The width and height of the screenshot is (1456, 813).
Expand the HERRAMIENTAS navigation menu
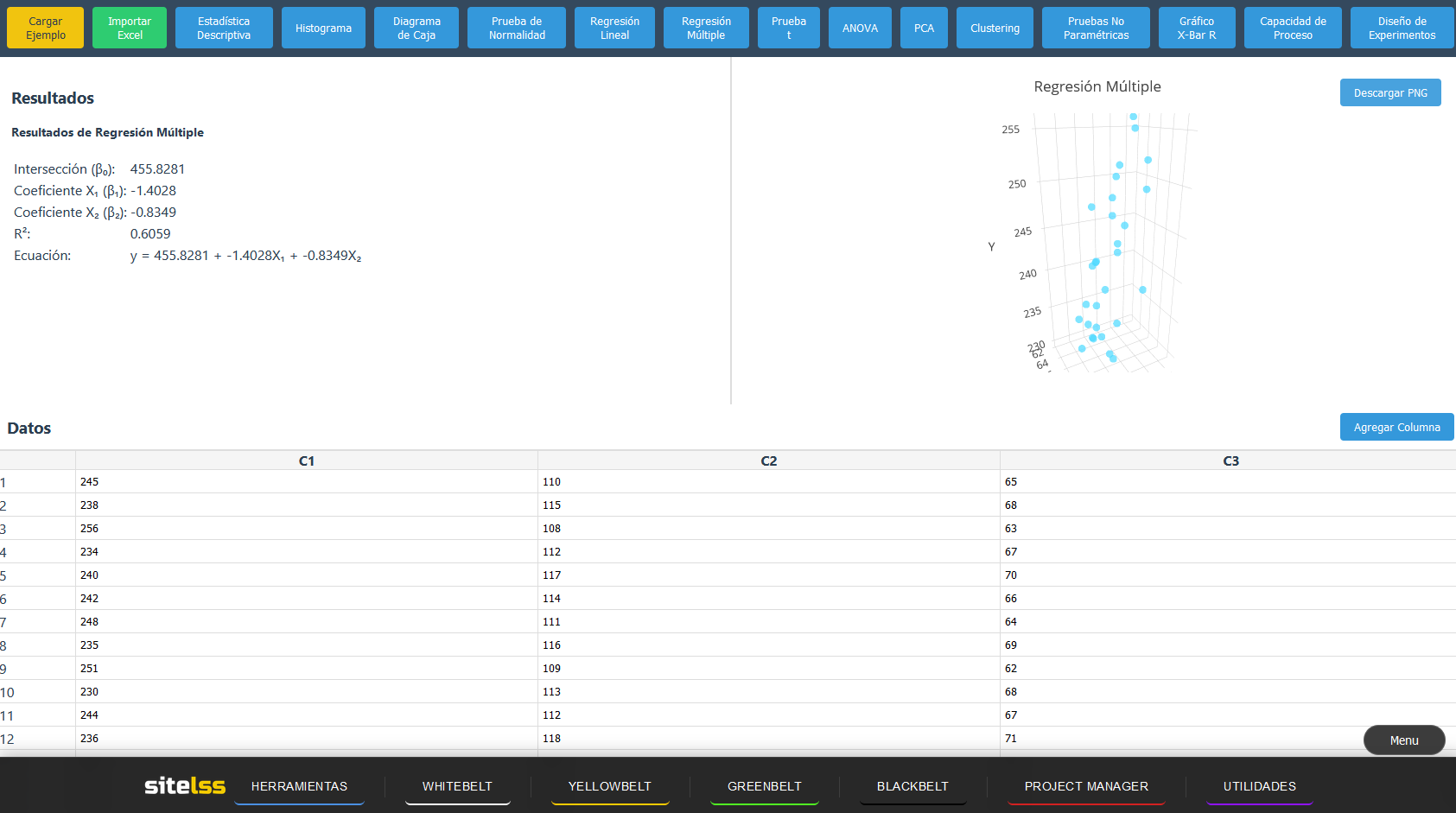(x=299, y=786)
